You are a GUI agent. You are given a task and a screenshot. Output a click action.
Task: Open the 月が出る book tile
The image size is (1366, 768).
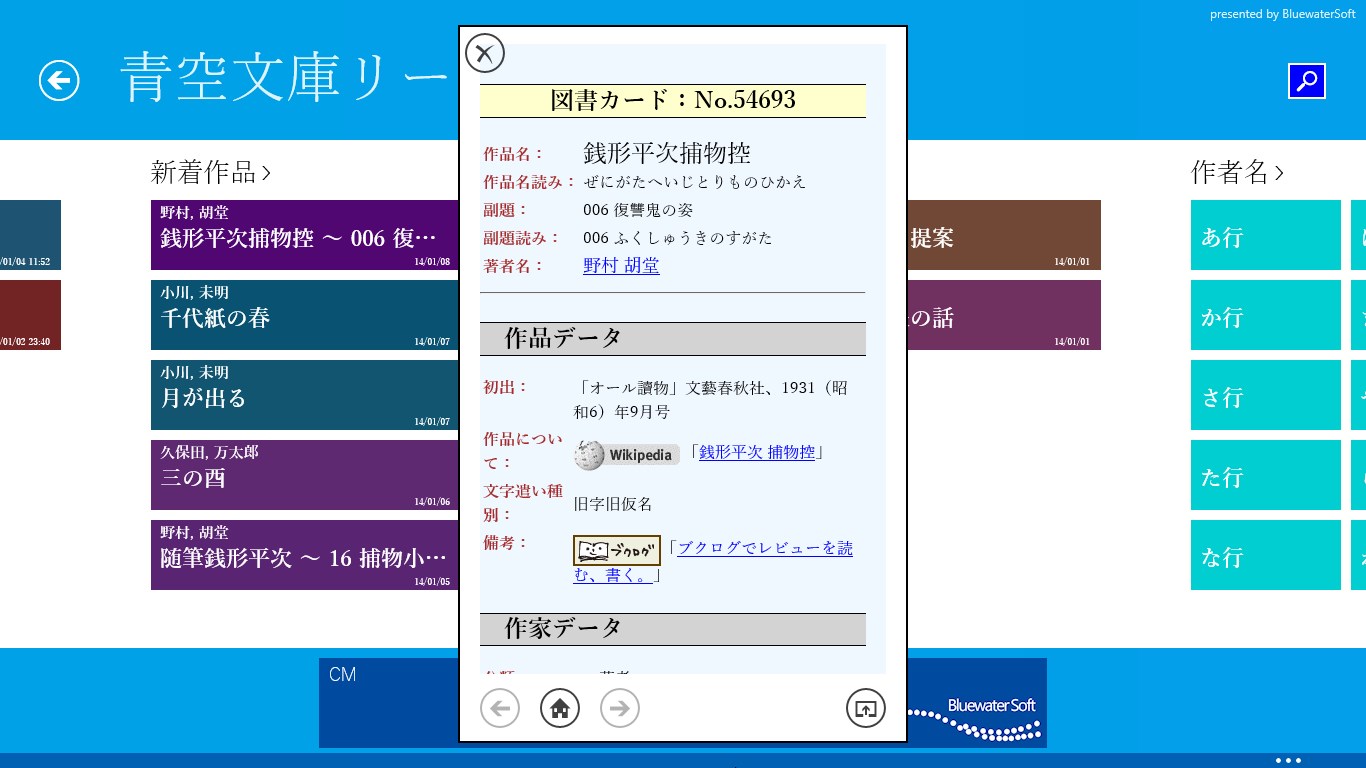tap(304, 395)
